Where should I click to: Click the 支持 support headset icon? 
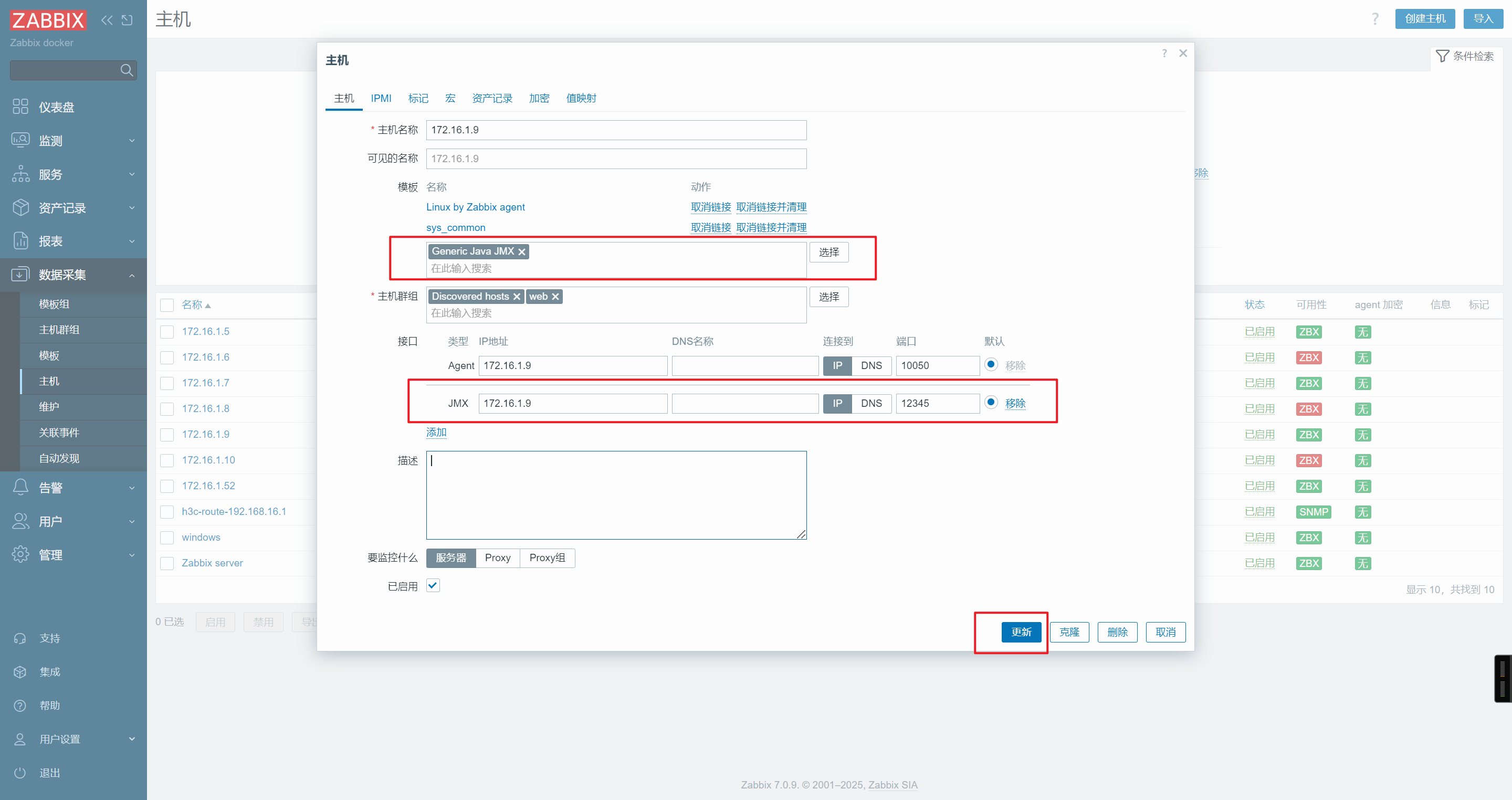[x=20, y=638]
